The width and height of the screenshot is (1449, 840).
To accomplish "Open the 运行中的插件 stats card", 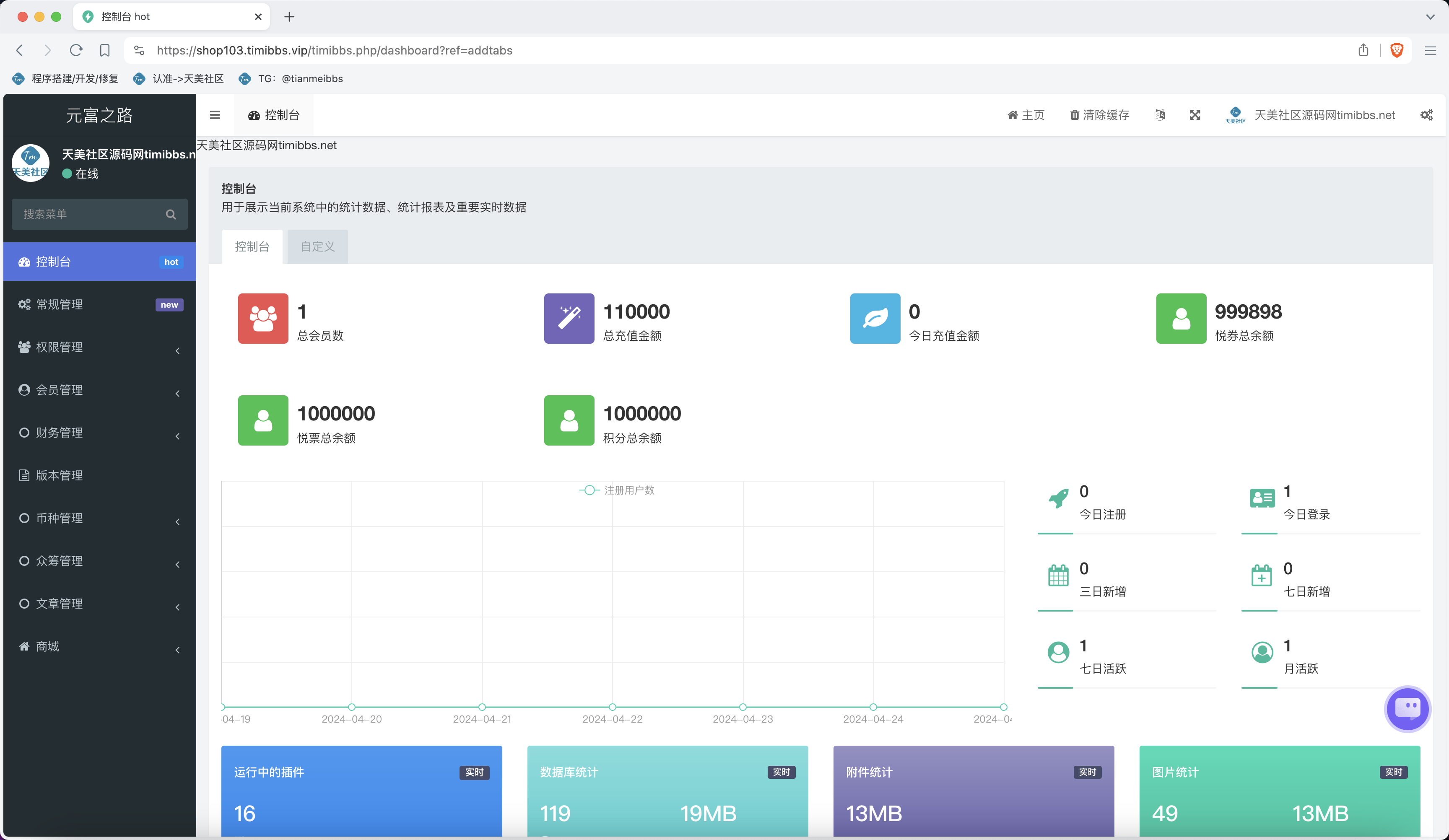I will (362, 791).
